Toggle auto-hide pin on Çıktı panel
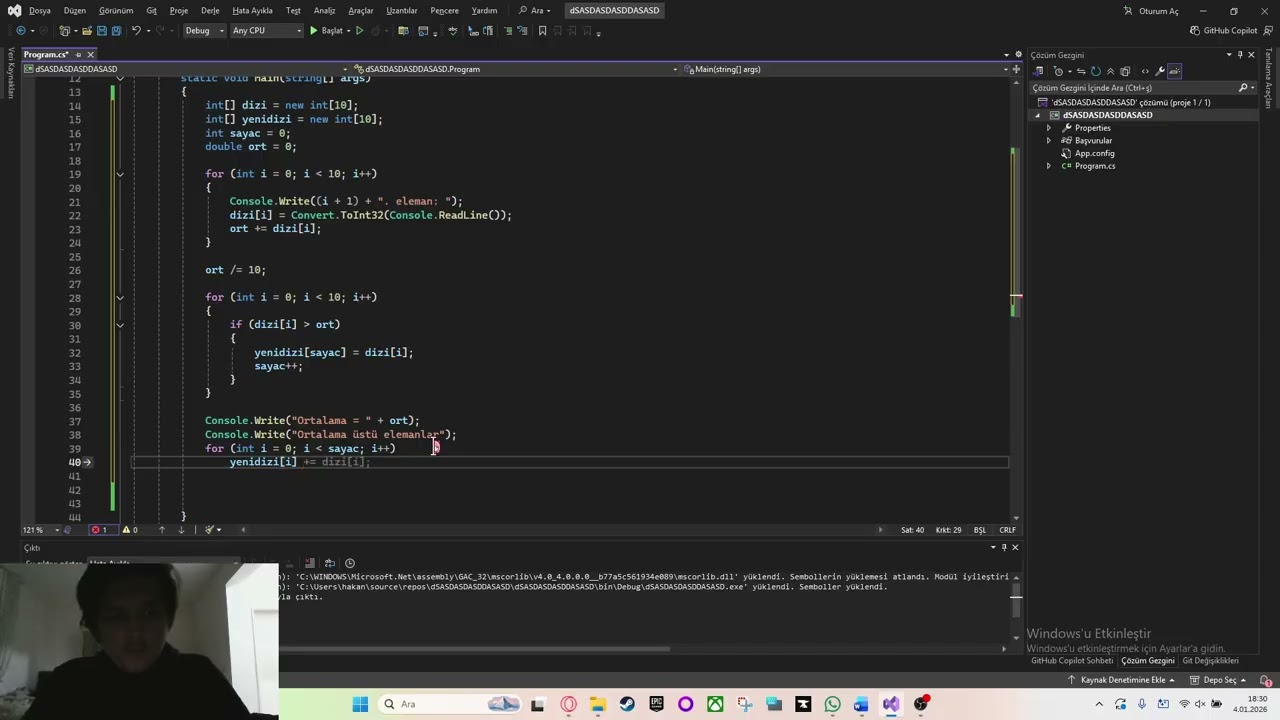The height and width of the screenshot is (720, 1280). [x=1004, y=547]
